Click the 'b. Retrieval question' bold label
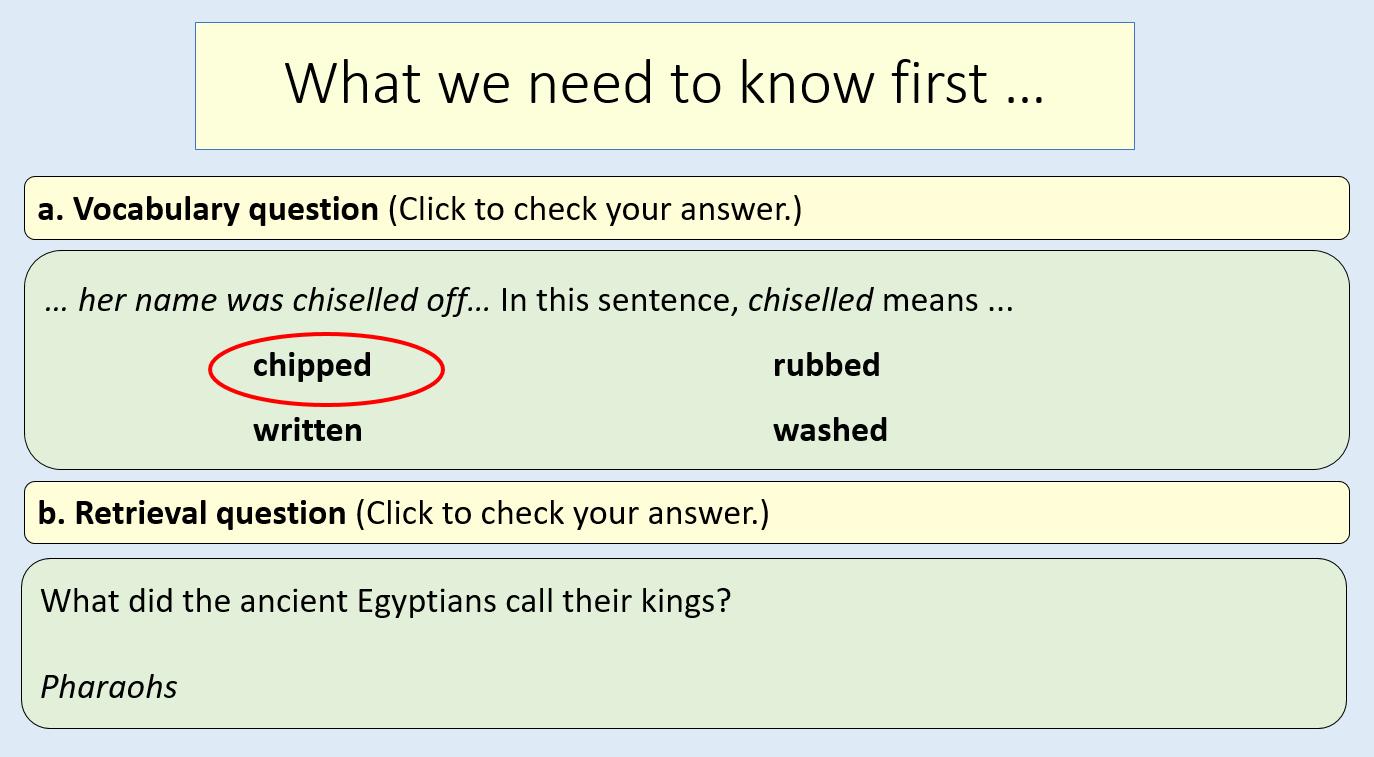Screen dimensions: 1374x757 [x=192, y=513]
